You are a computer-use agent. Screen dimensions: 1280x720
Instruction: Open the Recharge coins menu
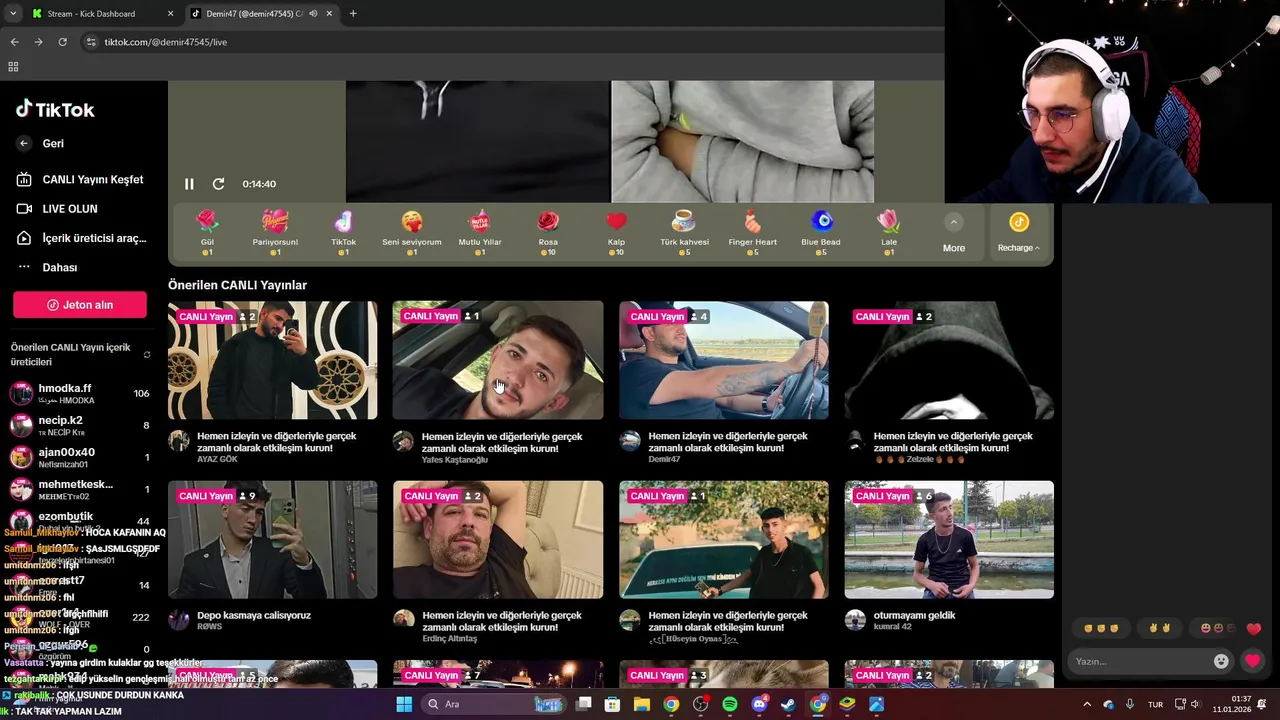[x=1019, y=233]
